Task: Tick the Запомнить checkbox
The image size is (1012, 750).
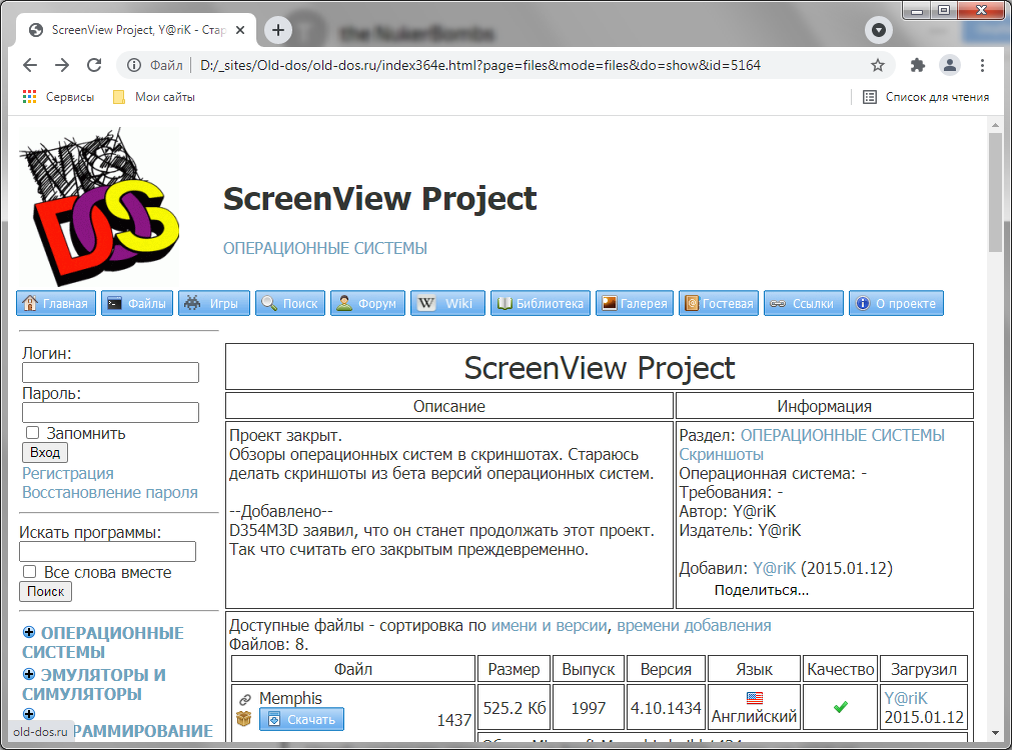Action: [32, 432]
